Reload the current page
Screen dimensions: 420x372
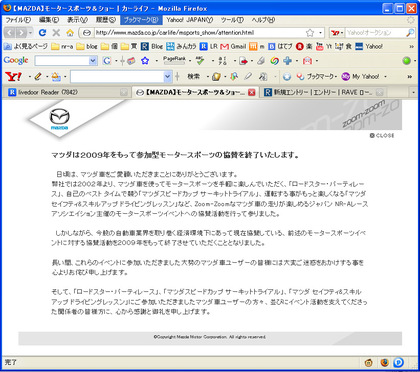pos(42,33)
